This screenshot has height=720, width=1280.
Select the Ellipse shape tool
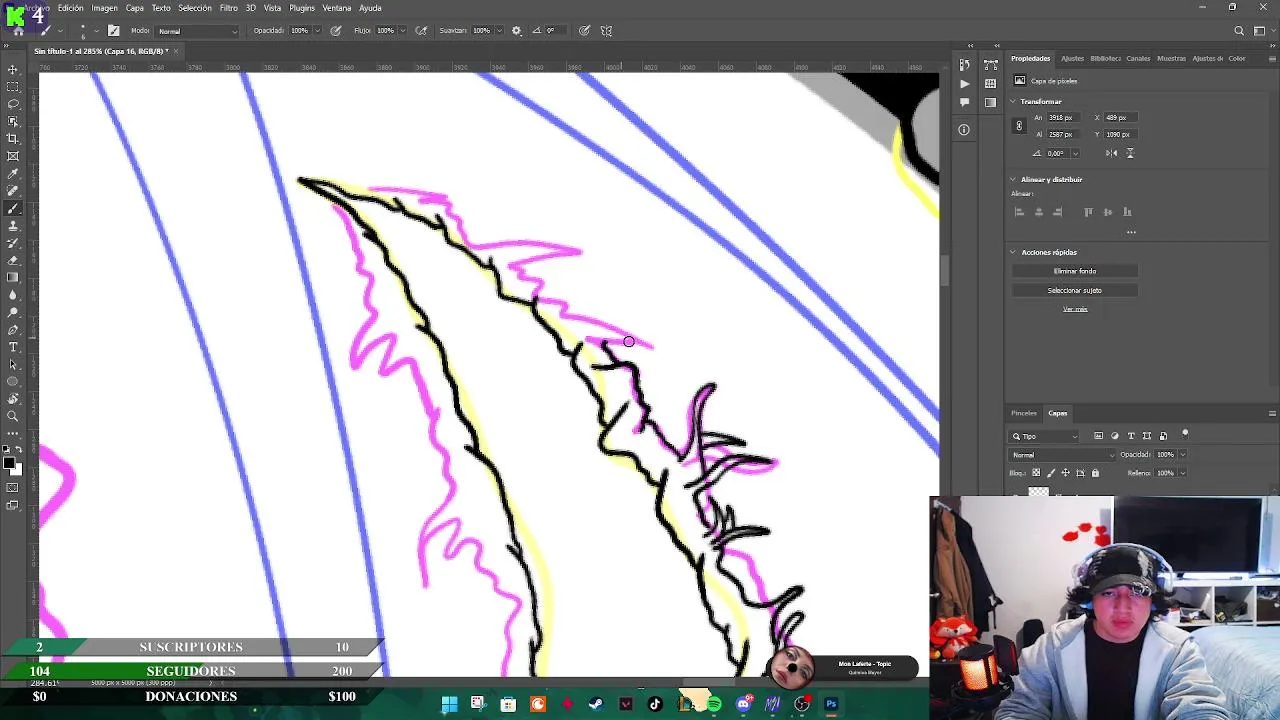[13, 382]
